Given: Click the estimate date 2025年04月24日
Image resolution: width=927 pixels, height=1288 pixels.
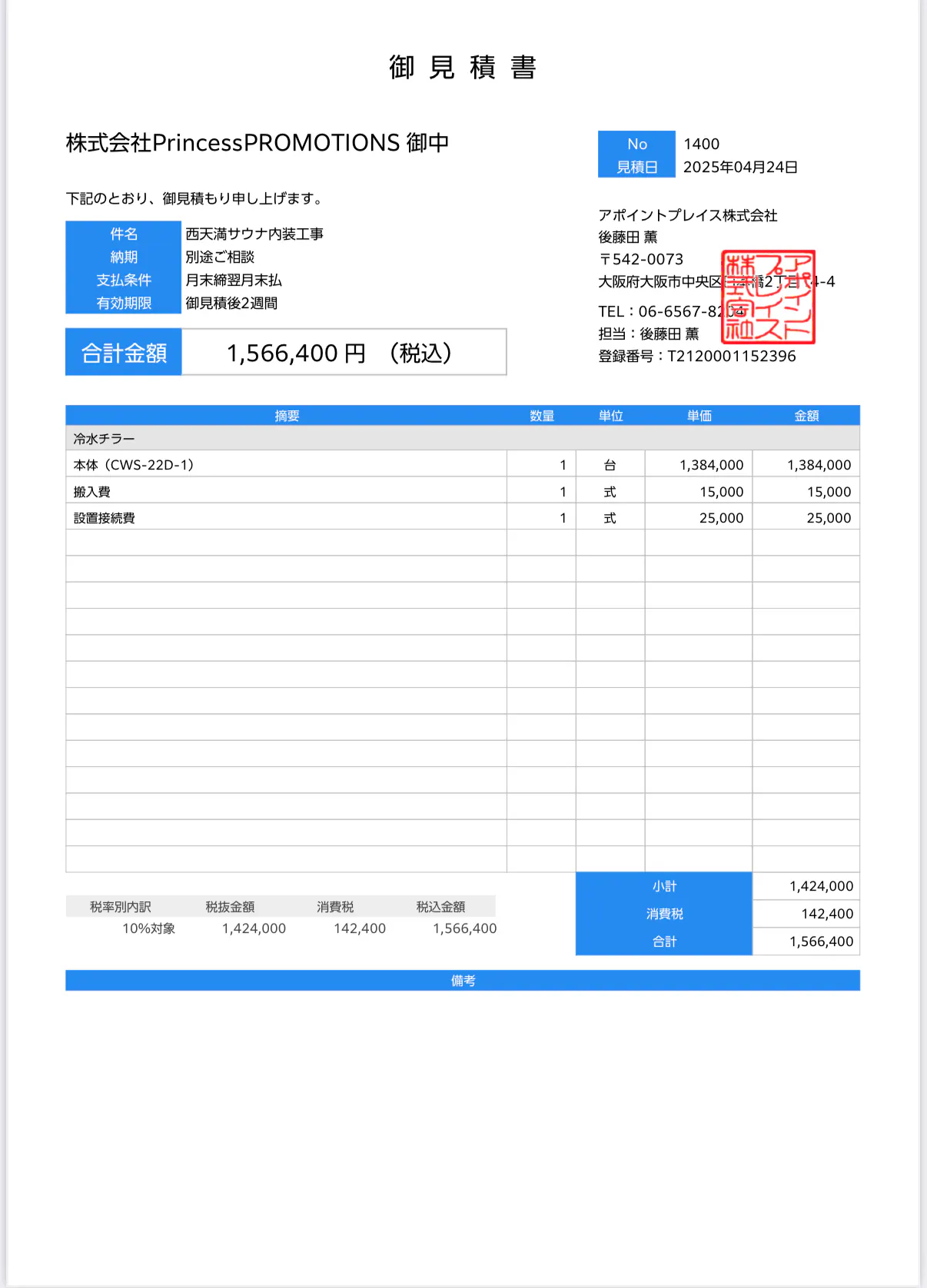Looking at the screenshot, I should (739, 167).
